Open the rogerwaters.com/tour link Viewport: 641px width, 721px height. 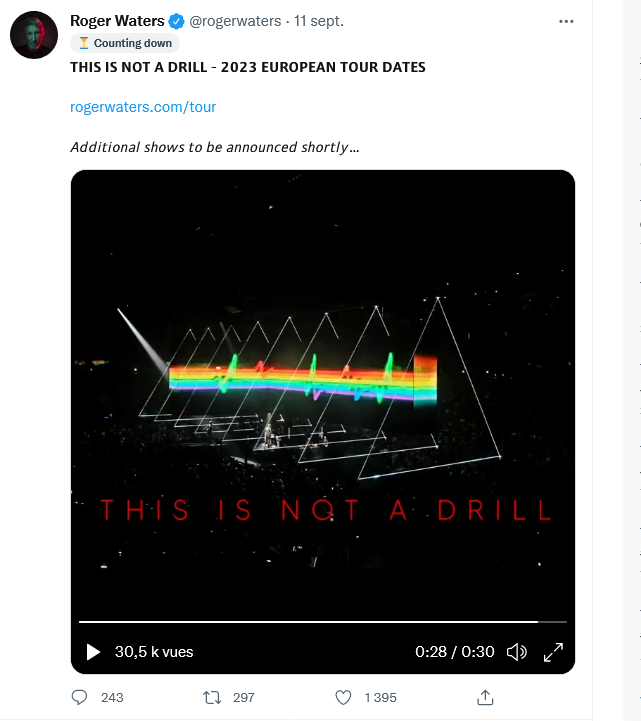[x=143, y=106]
